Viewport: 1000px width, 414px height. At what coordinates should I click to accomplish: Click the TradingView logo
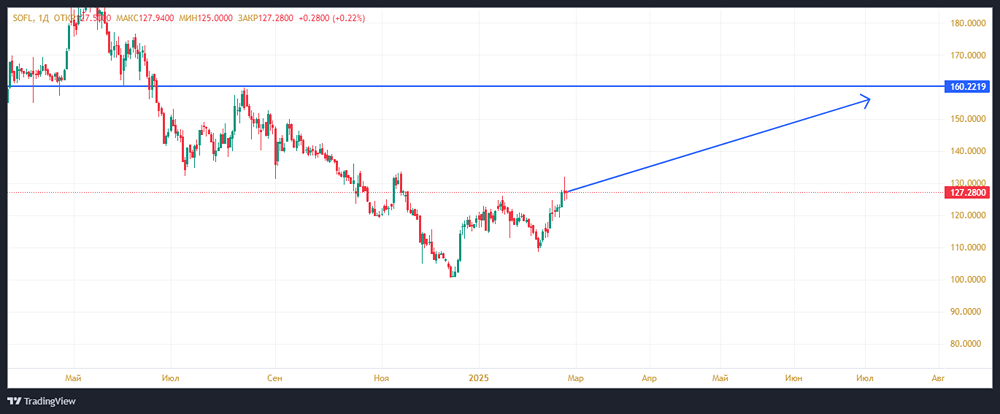click(x=42, y=401)
